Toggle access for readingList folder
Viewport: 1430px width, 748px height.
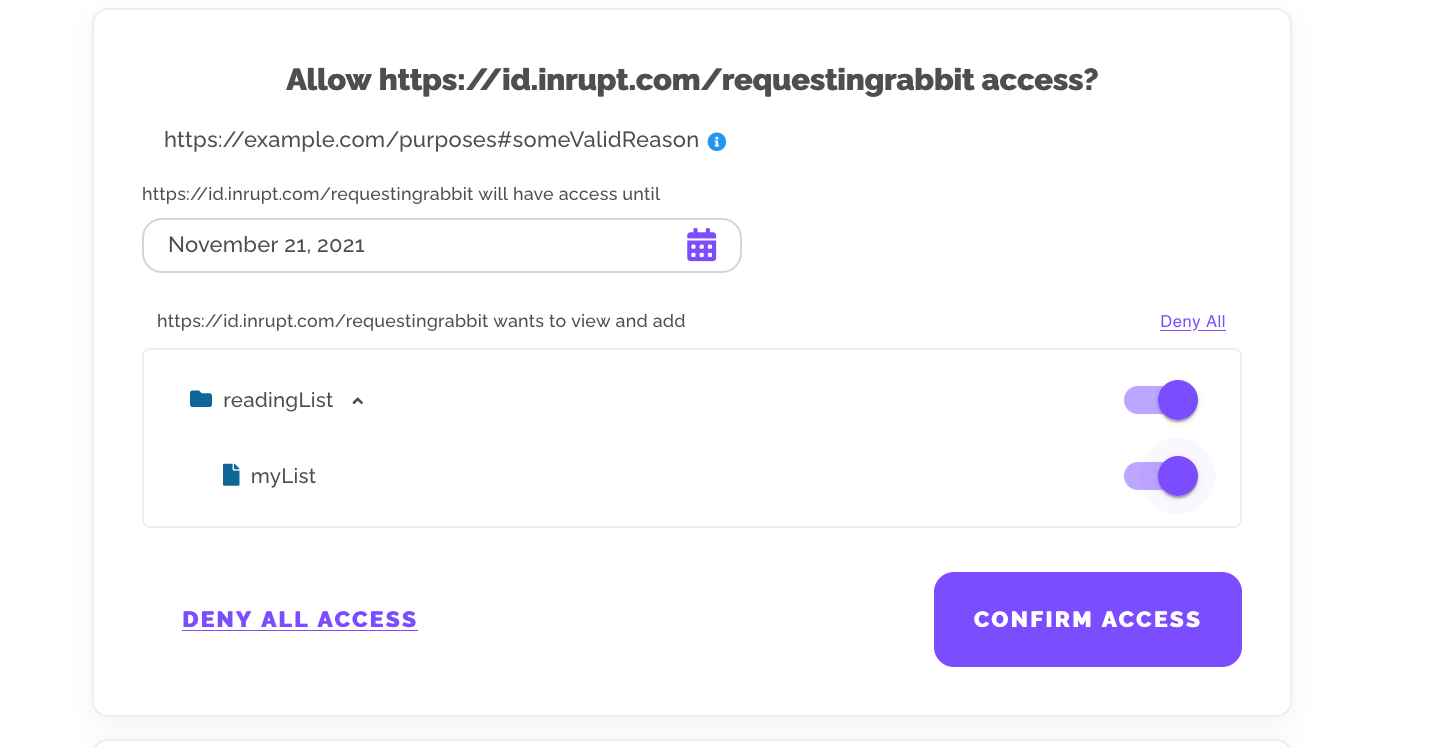tap(1161, 400)
